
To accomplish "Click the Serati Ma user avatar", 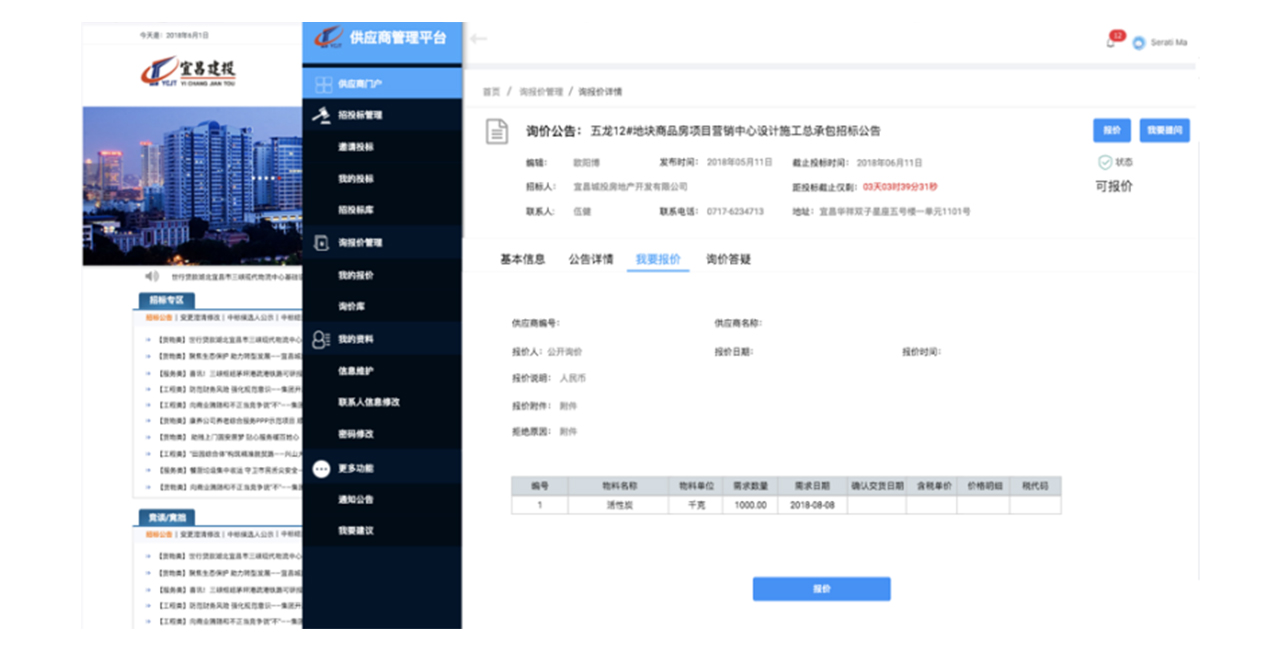I will (1139, 43).
